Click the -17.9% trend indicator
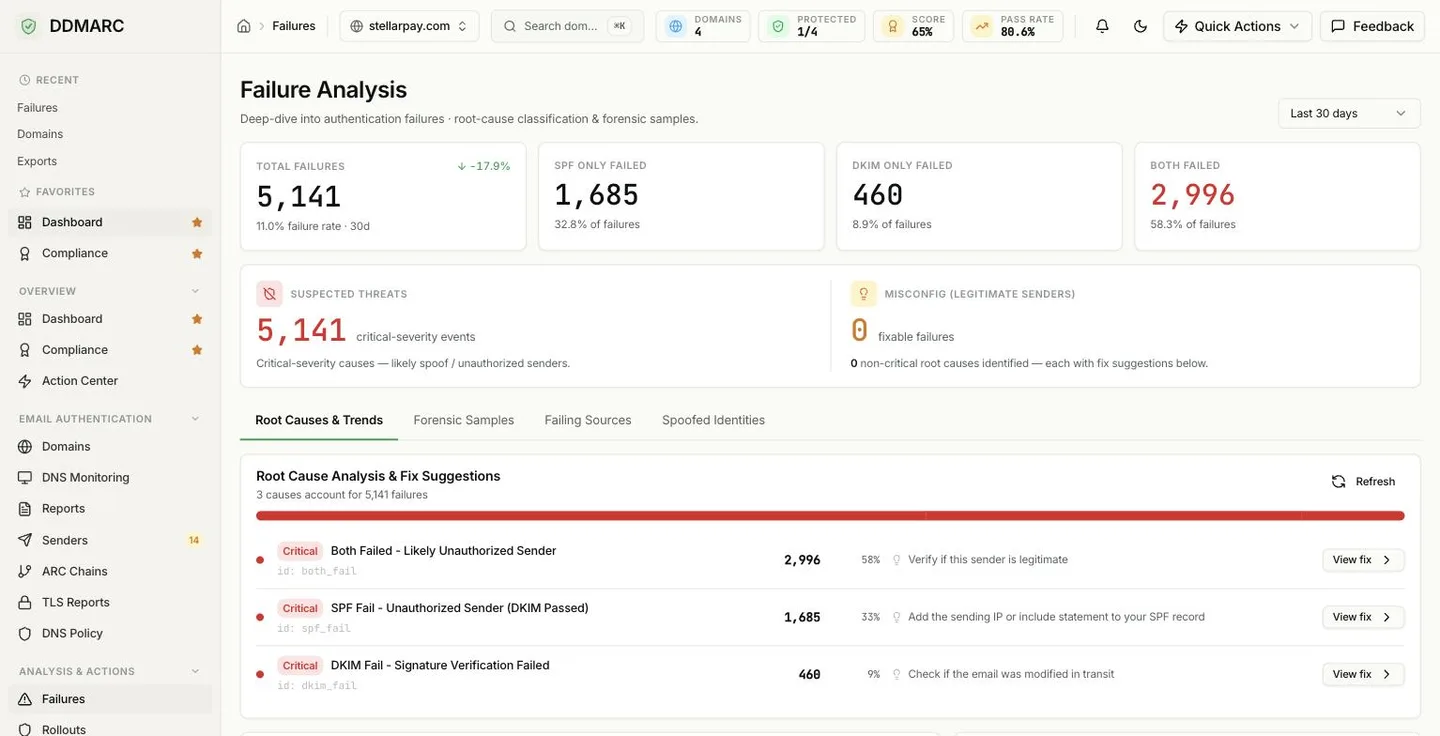Image resolution: width=1440 pixels, height=736 pixels. point(484,166)
